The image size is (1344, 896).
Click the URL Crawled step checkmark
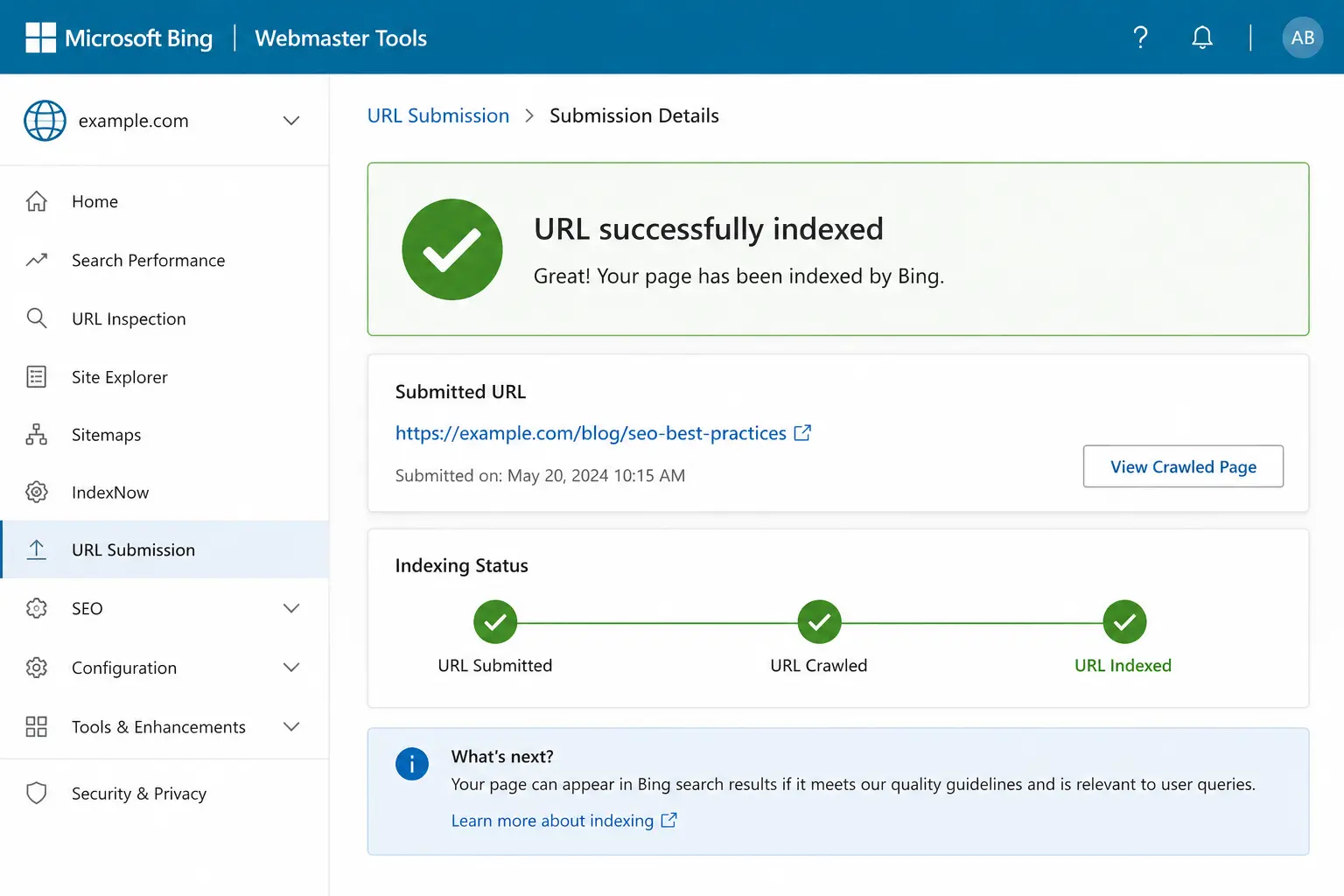pyautogui.click(x=819, y=622)
